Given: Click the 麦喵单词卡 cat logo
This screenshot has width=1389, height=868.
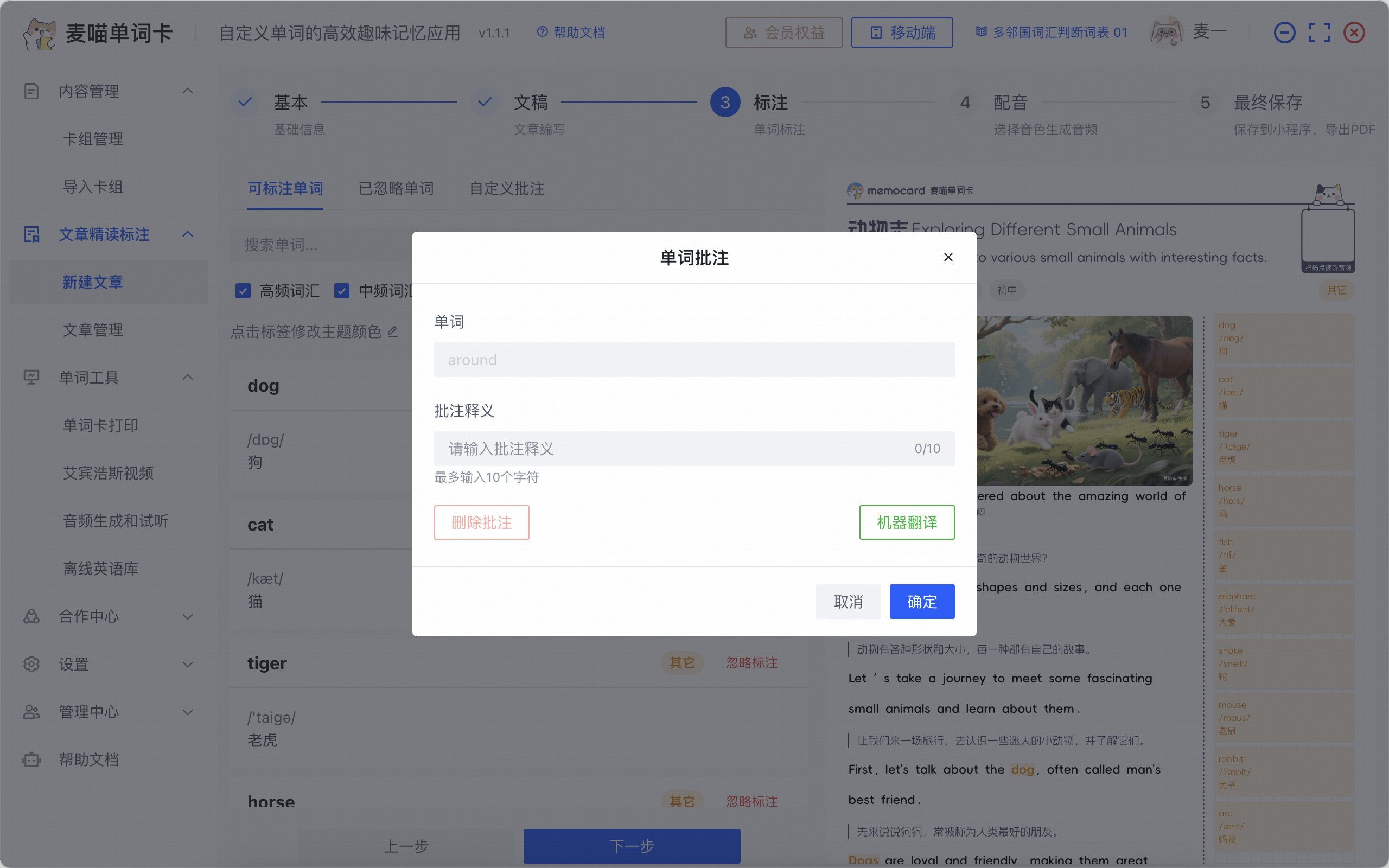Looking at the screenshot, I should (40, 33).
